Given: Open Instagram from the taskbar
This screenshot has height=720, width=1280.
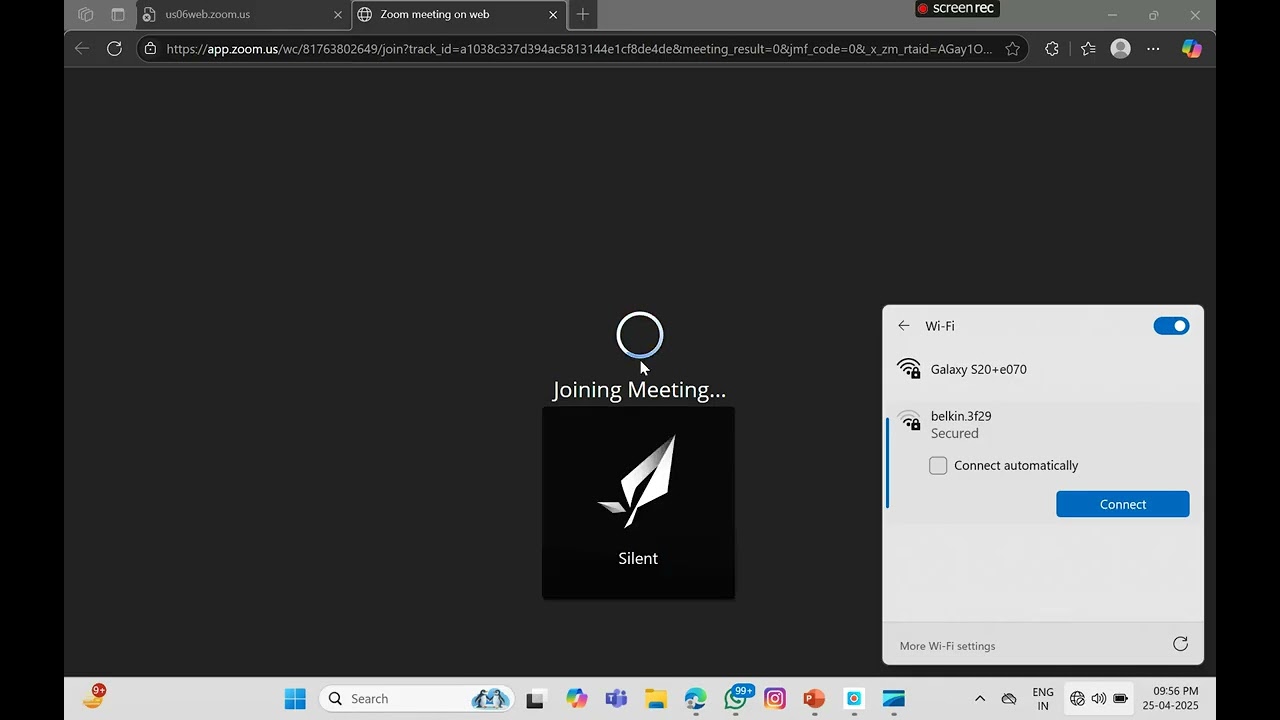Looking at the screenshot, I should click(x=775, y=699).
